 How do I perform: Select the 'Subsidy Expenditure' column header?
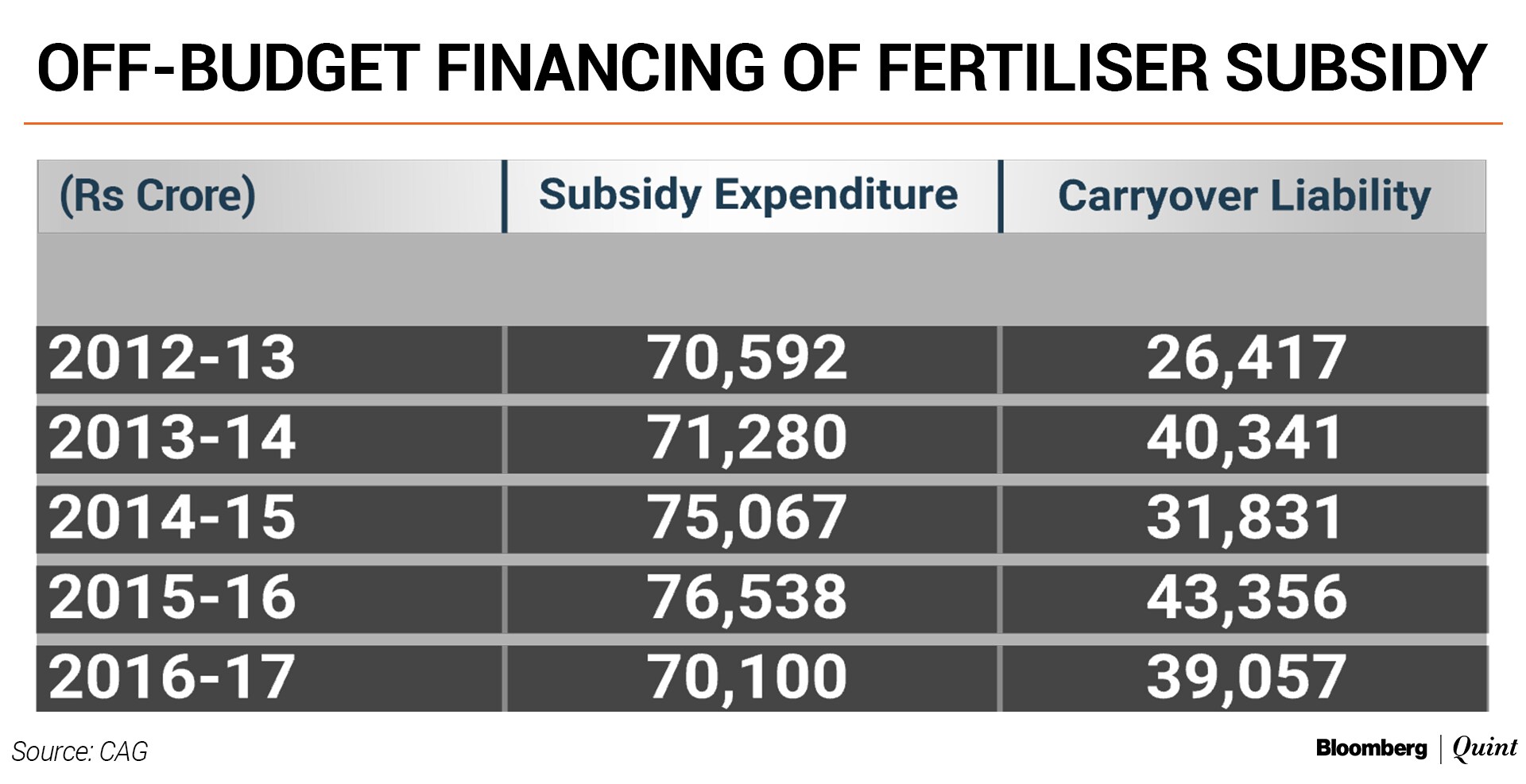click(748, 195)
